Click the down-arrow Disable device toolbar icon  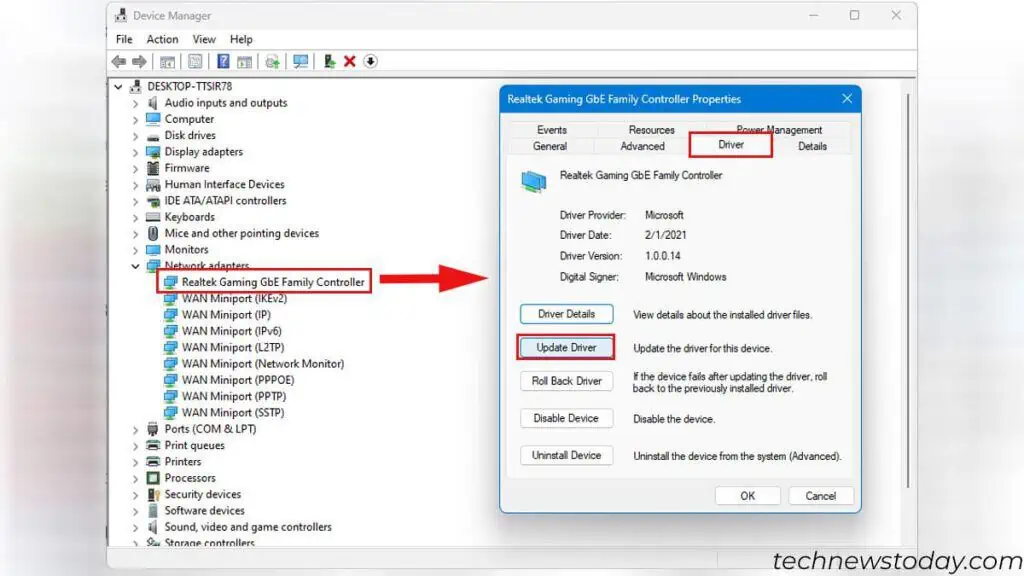click(x=370, y=61)
